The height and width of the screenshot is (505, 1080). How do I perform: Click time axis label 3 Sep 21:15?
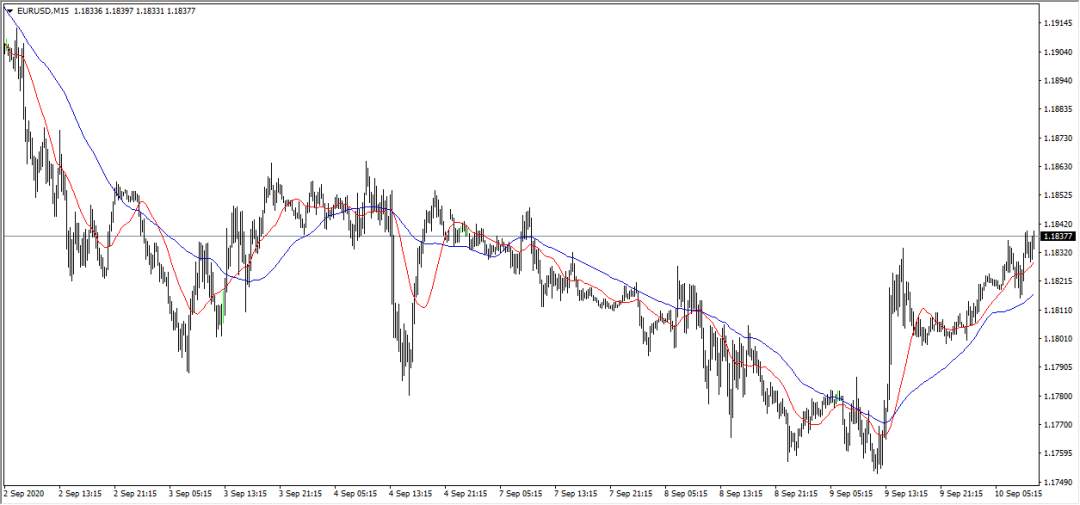pos(301,494)
